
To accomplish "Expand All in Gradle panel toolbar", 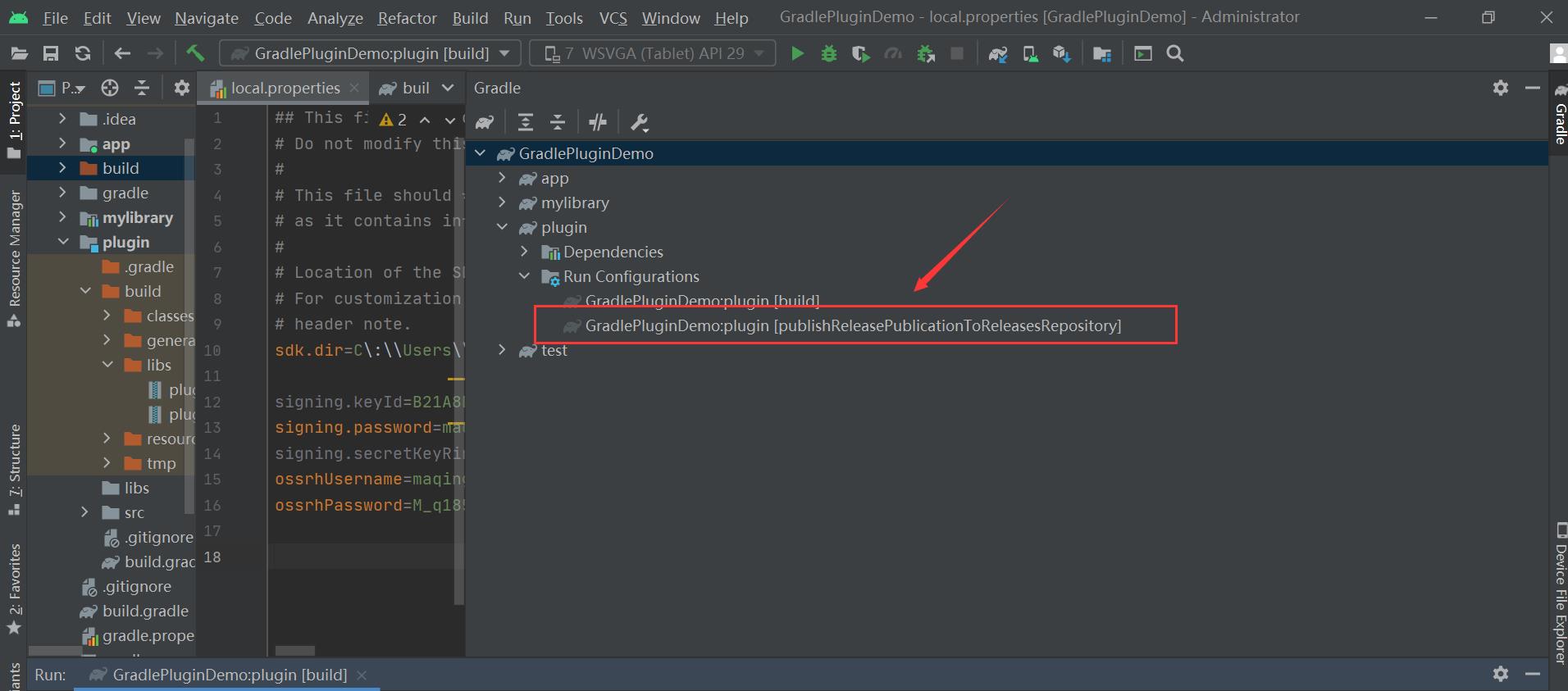I will (526, 123).
